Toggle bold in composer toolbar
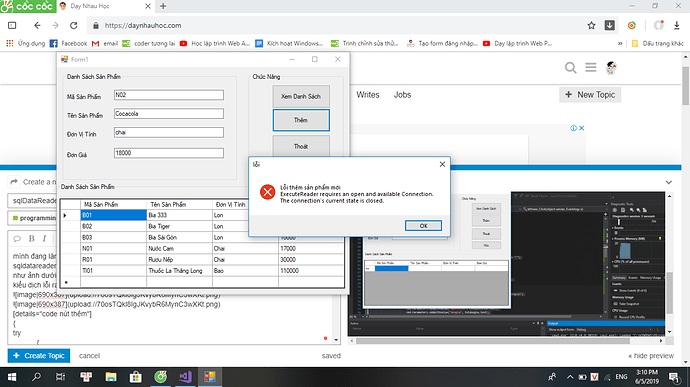The image size is (690, 387). [31, 239]
